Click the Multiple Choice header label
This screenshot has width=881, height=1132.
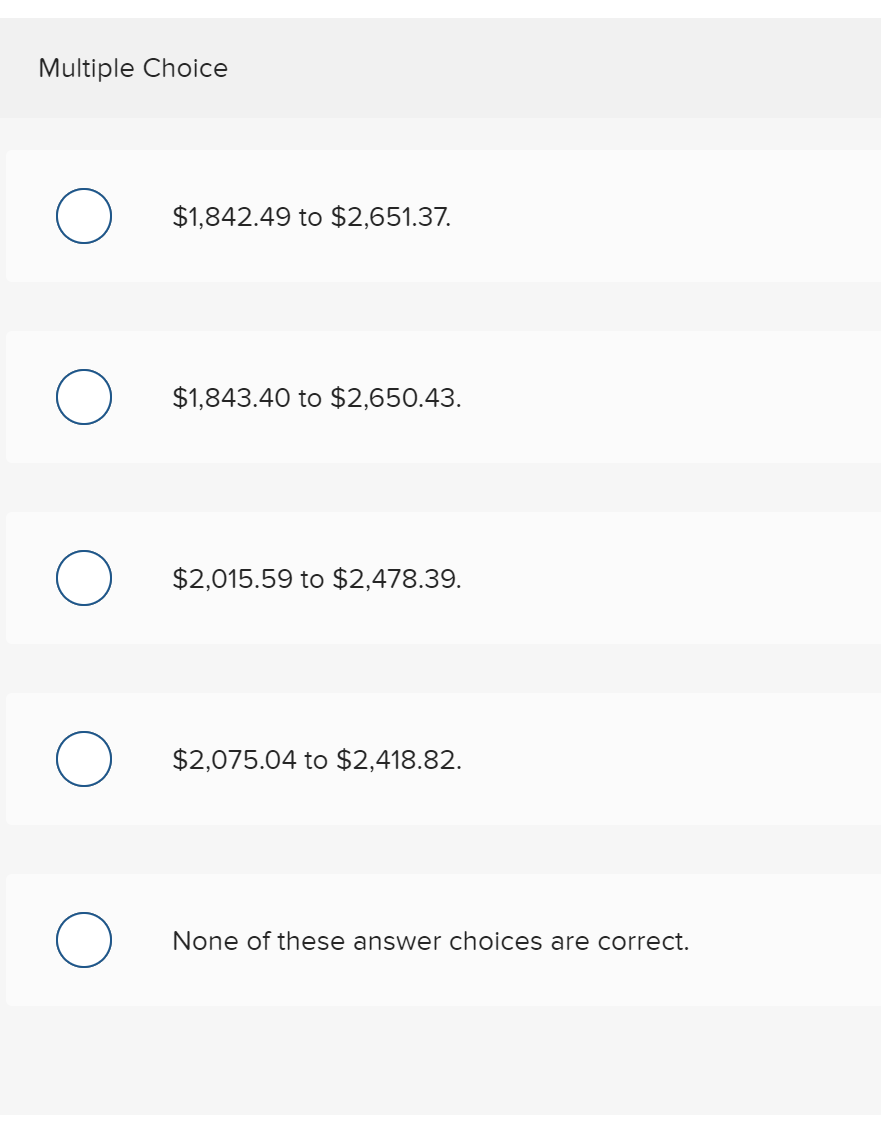132,68
